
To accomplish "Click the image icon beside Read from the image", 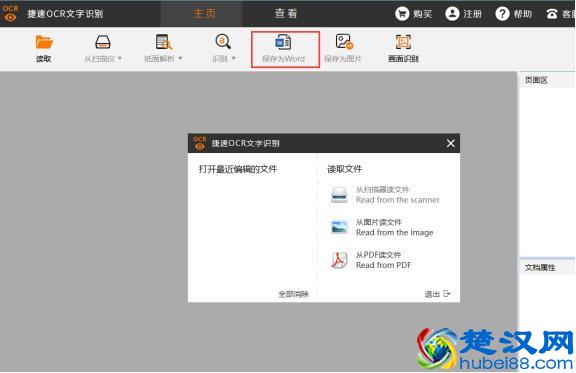I will coord(339,227).
